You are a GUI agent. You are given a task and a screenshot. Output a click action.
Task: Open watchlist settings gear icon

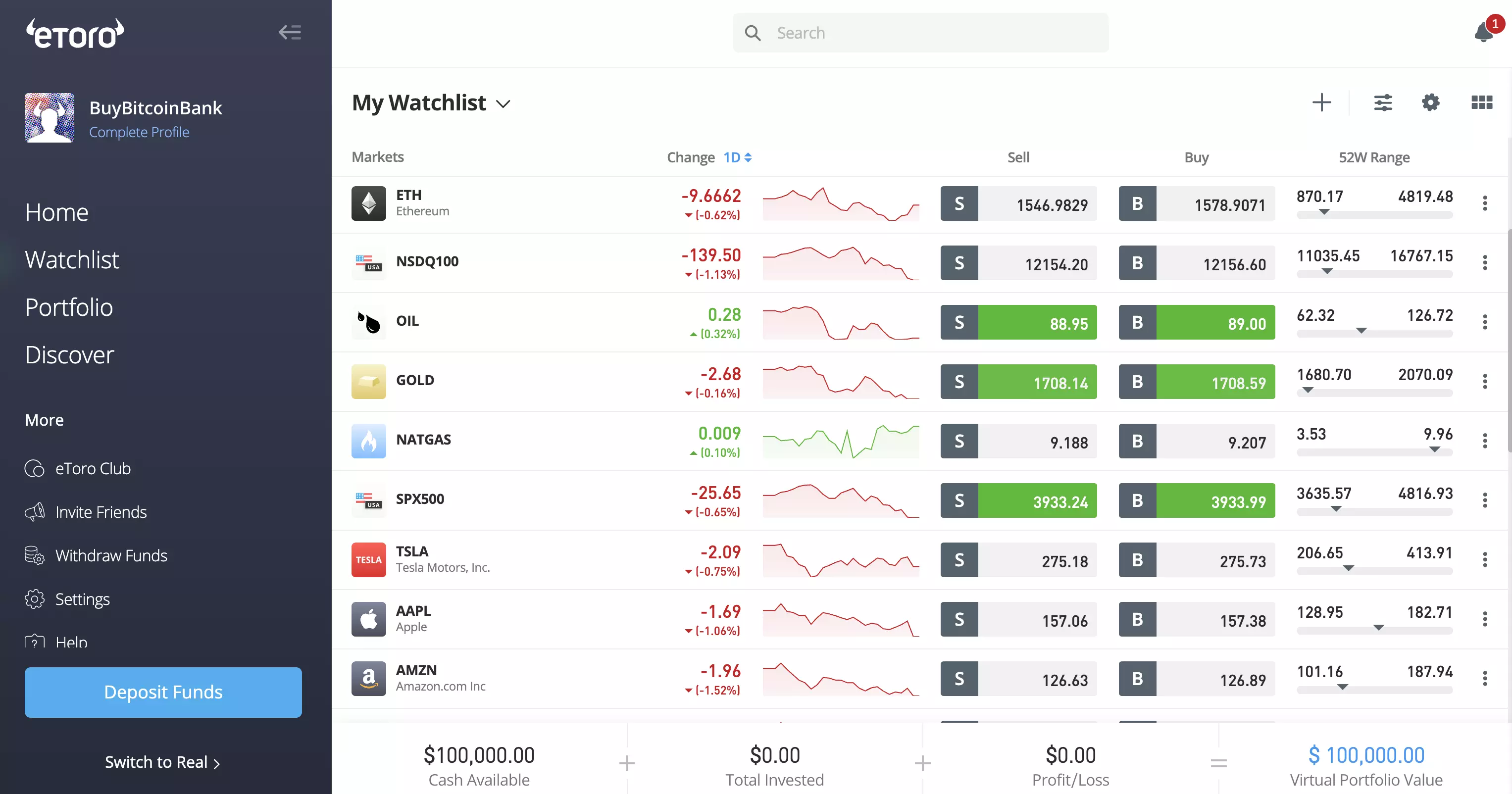coord(1430,102)
